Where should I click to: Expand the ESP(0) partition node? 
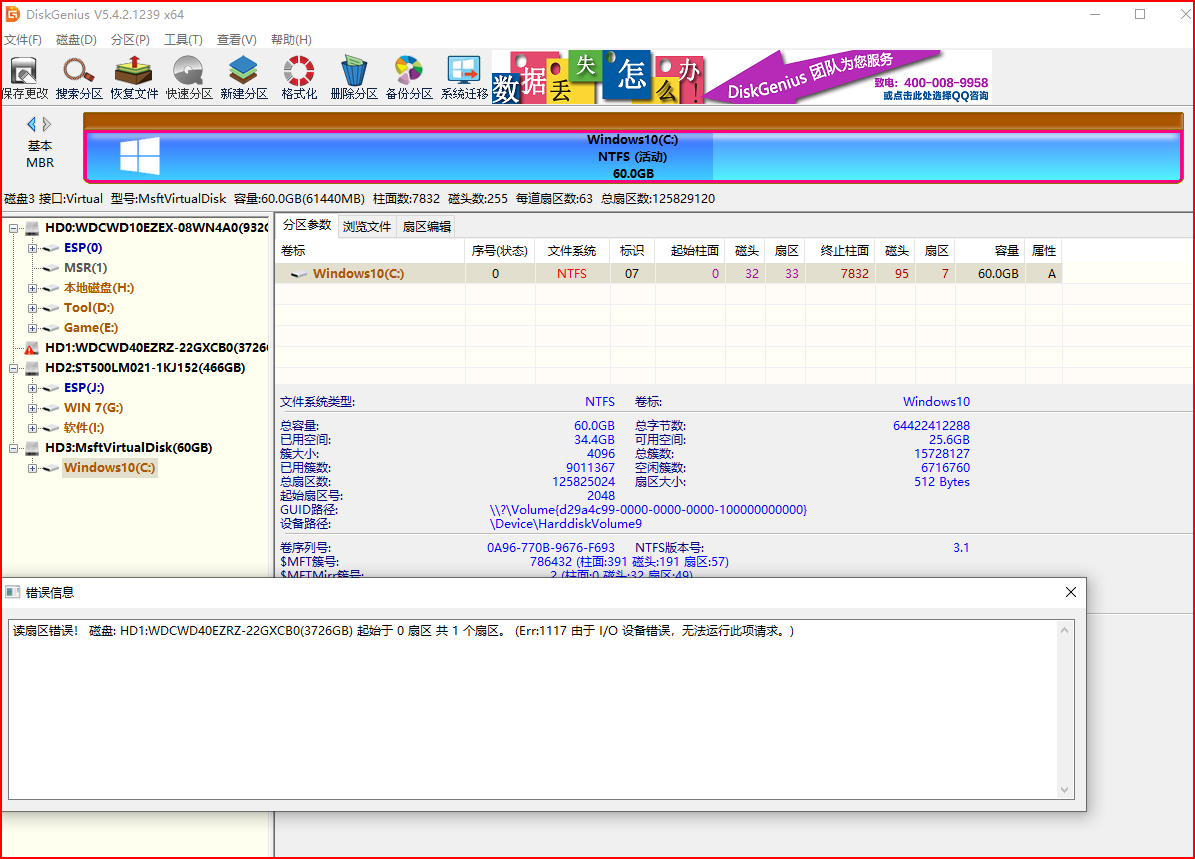tap(32, 248)
